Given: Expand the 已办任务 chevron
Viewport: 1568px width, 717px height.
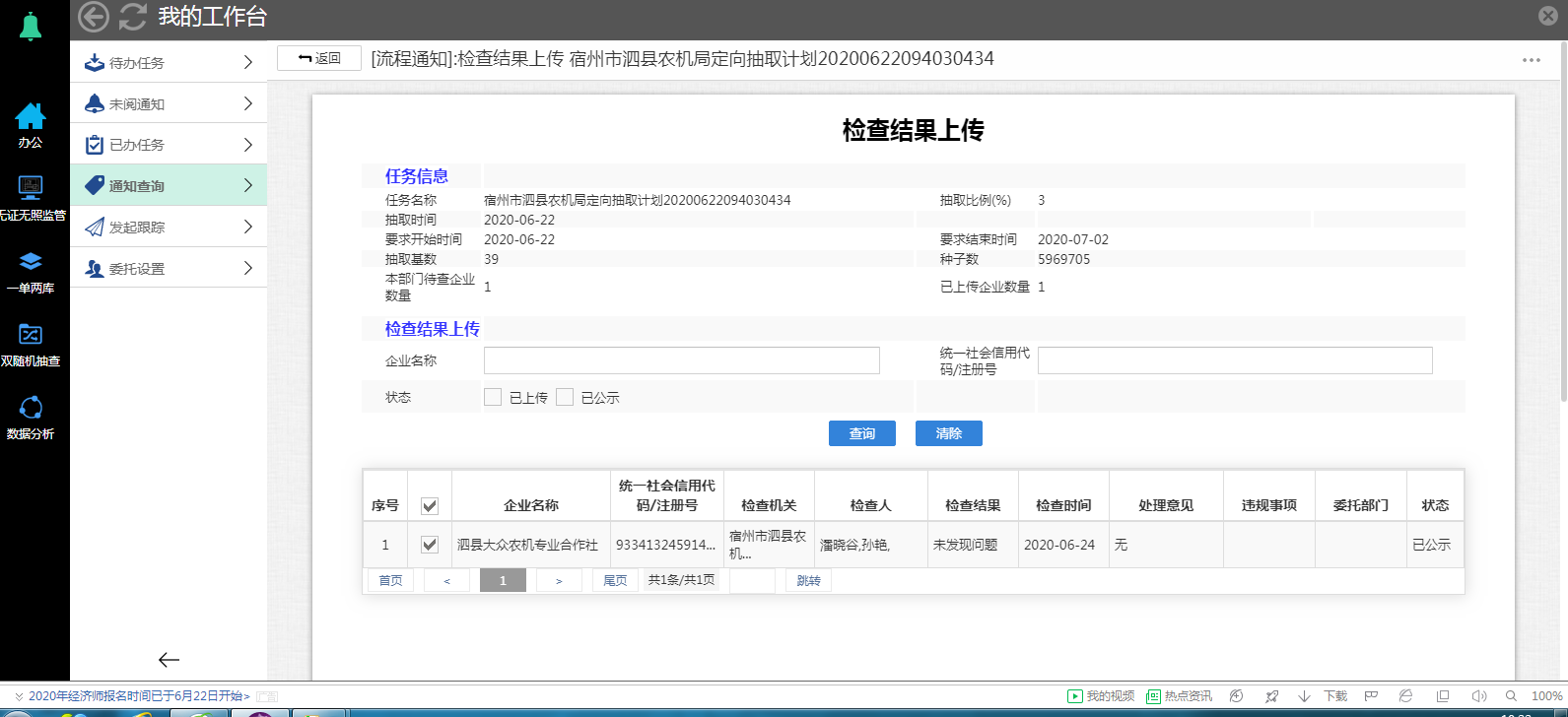Looking at the screenshot, I should pos(248,145).
